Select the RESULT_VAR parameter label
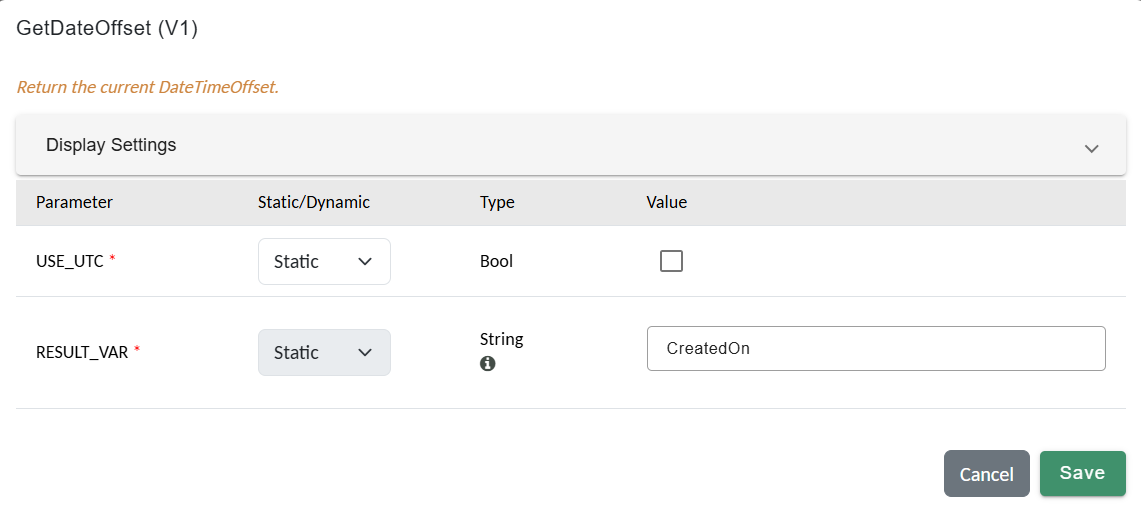Viewport: 1141px width, 512px height. 82,353
